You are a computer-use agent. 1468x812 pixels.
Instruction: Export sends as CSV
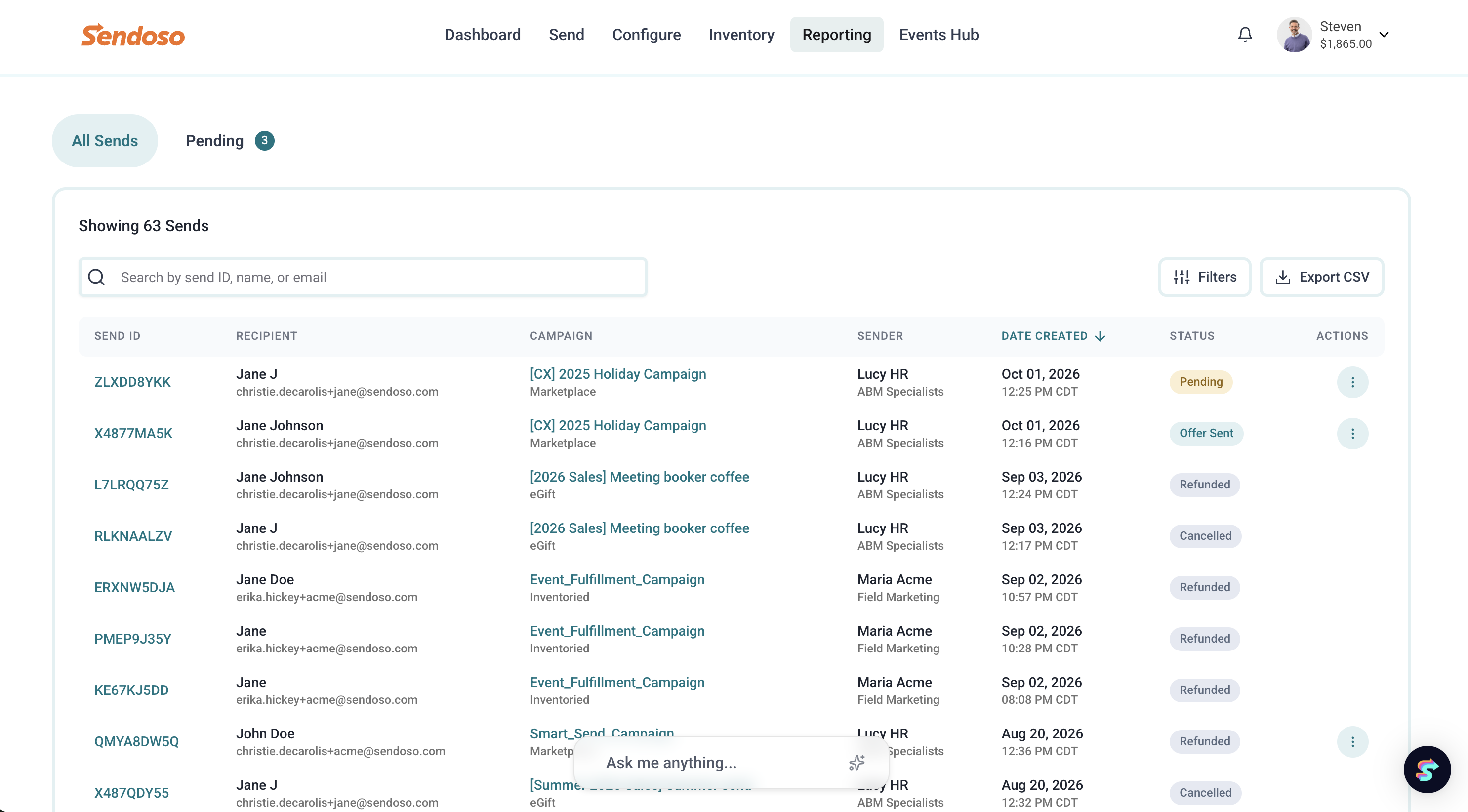pos(1321,277)
